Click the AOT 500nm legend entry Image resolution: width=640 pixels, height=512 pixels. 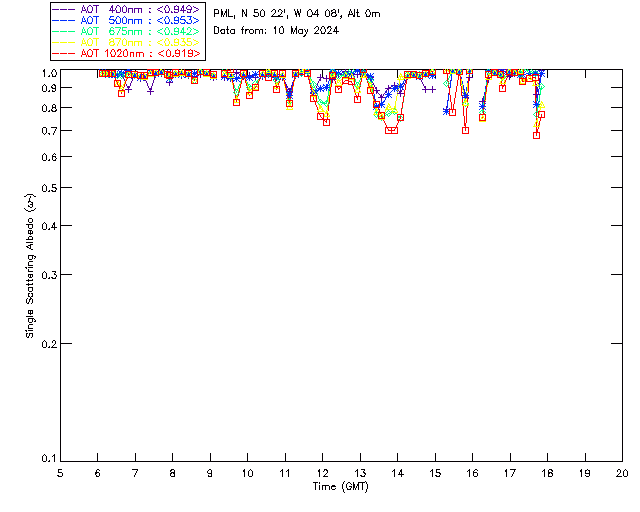click(127, 20)
